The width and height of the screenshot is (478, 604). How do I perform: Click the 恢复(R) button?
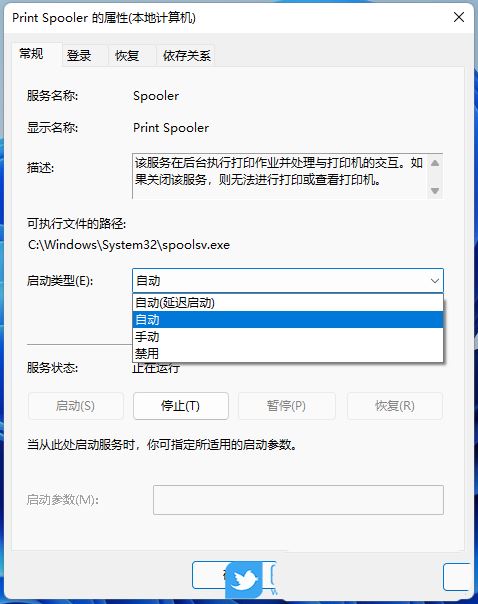(x=395, y=406)
